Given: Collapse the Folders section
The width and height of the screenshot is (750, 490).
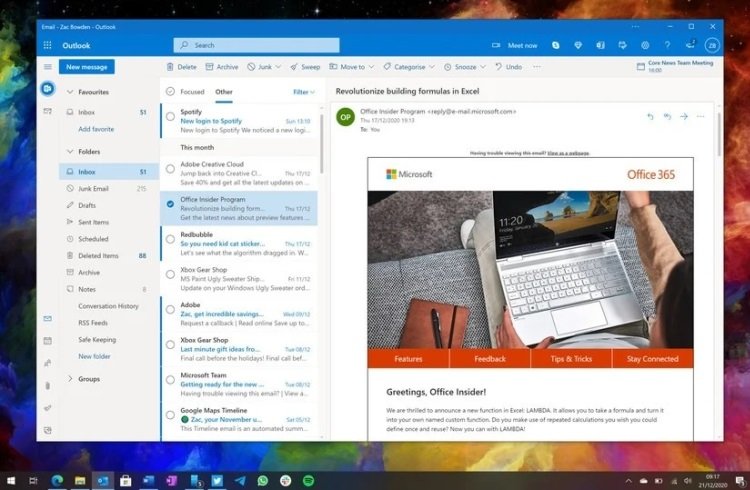Looking at the screenshot, I should [x=70, y=151].
